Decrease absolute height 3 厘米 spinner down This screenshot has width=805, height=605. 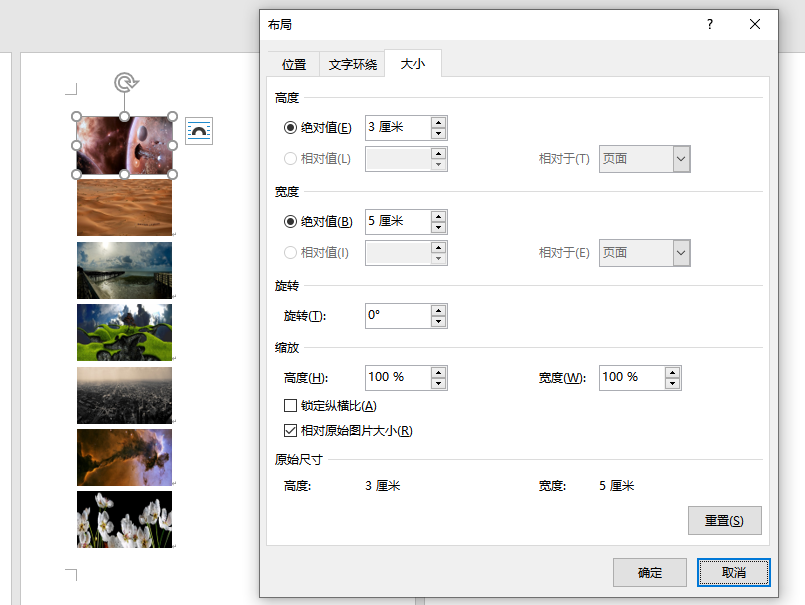click(x=438, y=134)
